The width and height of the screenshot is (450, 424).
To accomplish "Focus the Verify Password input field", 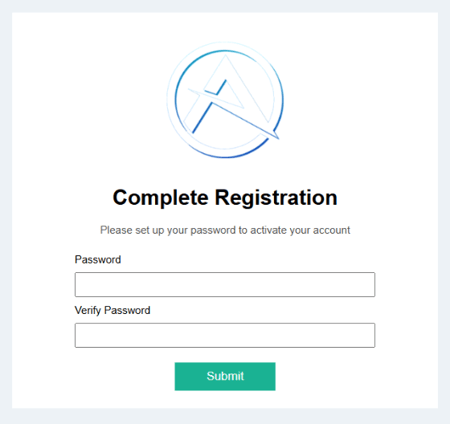I will point(225,335).
